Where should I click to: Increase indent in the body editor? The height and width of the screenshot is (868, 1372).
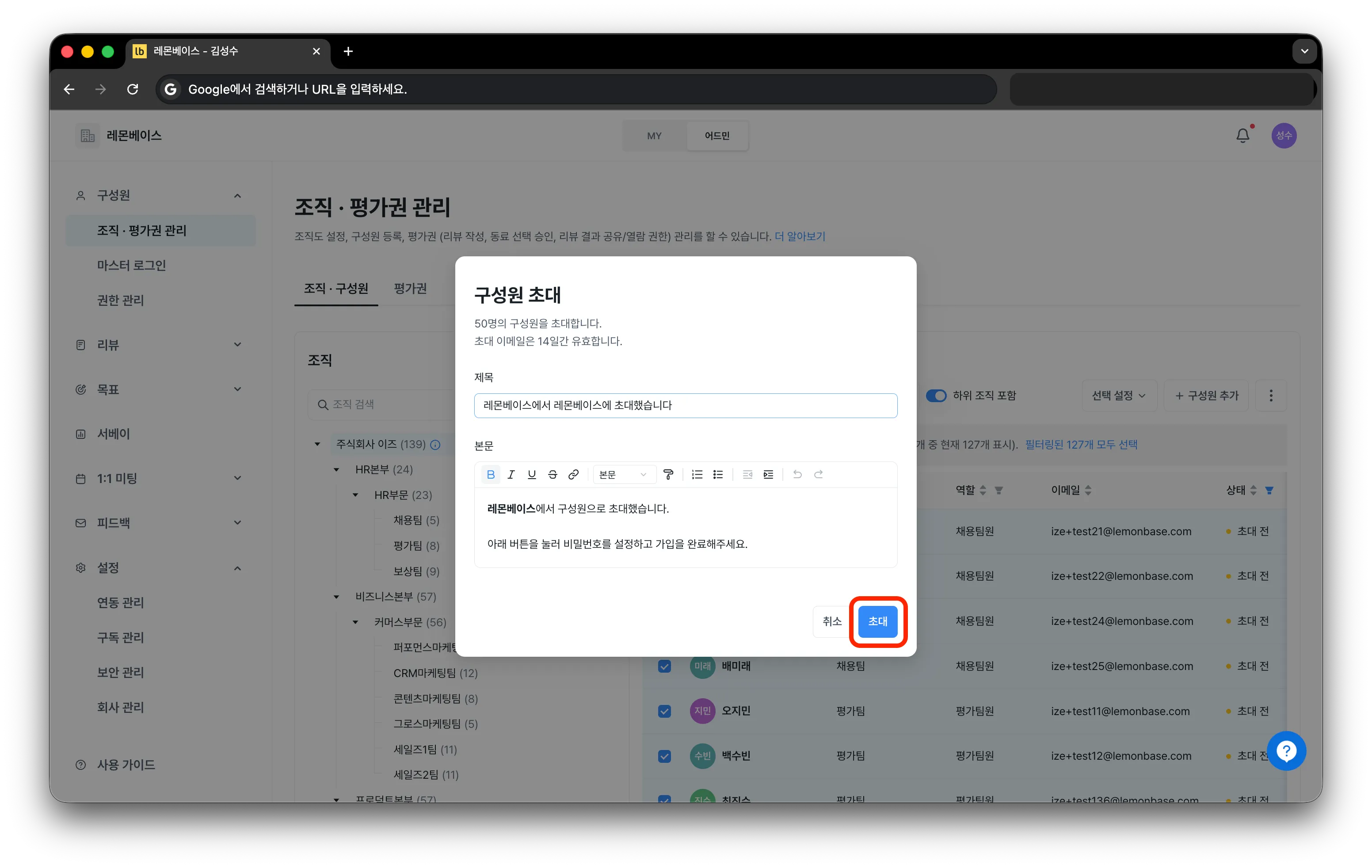769,474
